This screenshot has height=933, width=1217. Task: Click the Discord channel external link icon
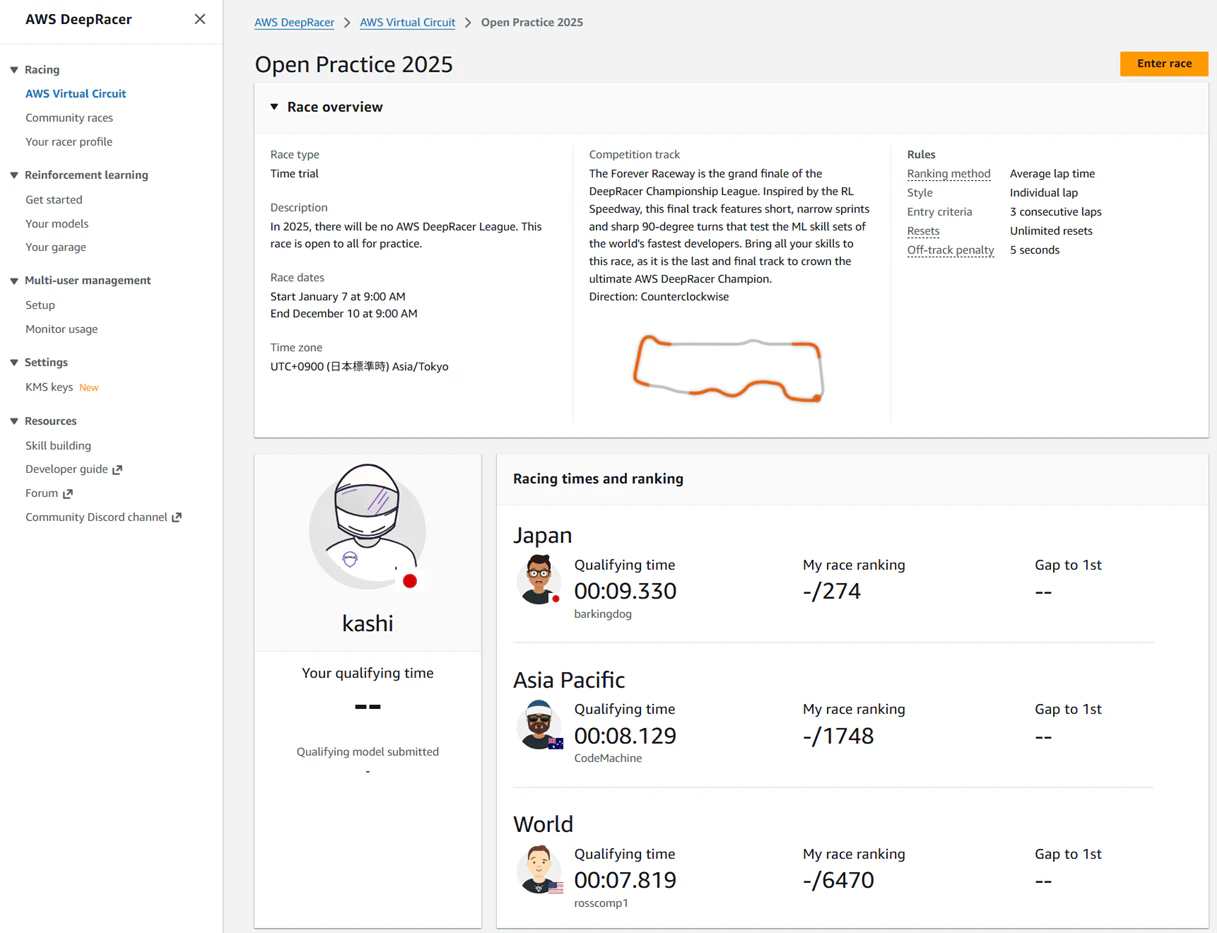177,518
